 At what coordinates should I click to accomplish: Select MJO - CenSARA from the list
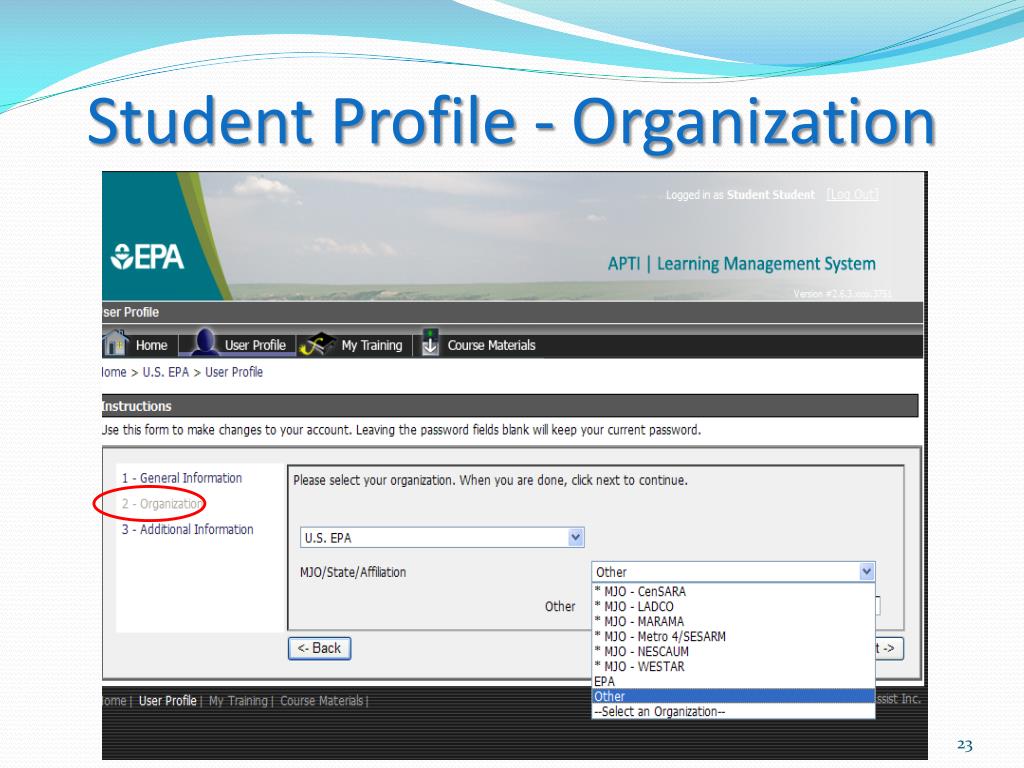coord(733,592)
